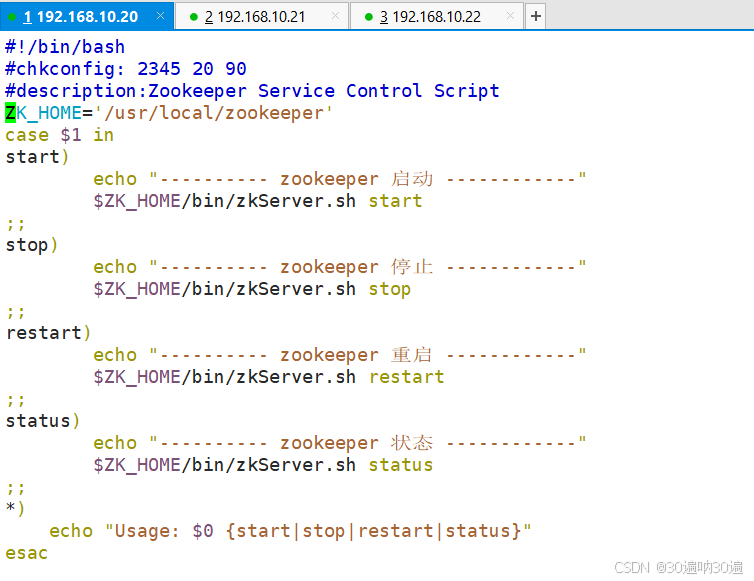Open a new session tab with plus button
This screenshot has height=581, width=754.
pyautogui.click(x=536, y=16)
